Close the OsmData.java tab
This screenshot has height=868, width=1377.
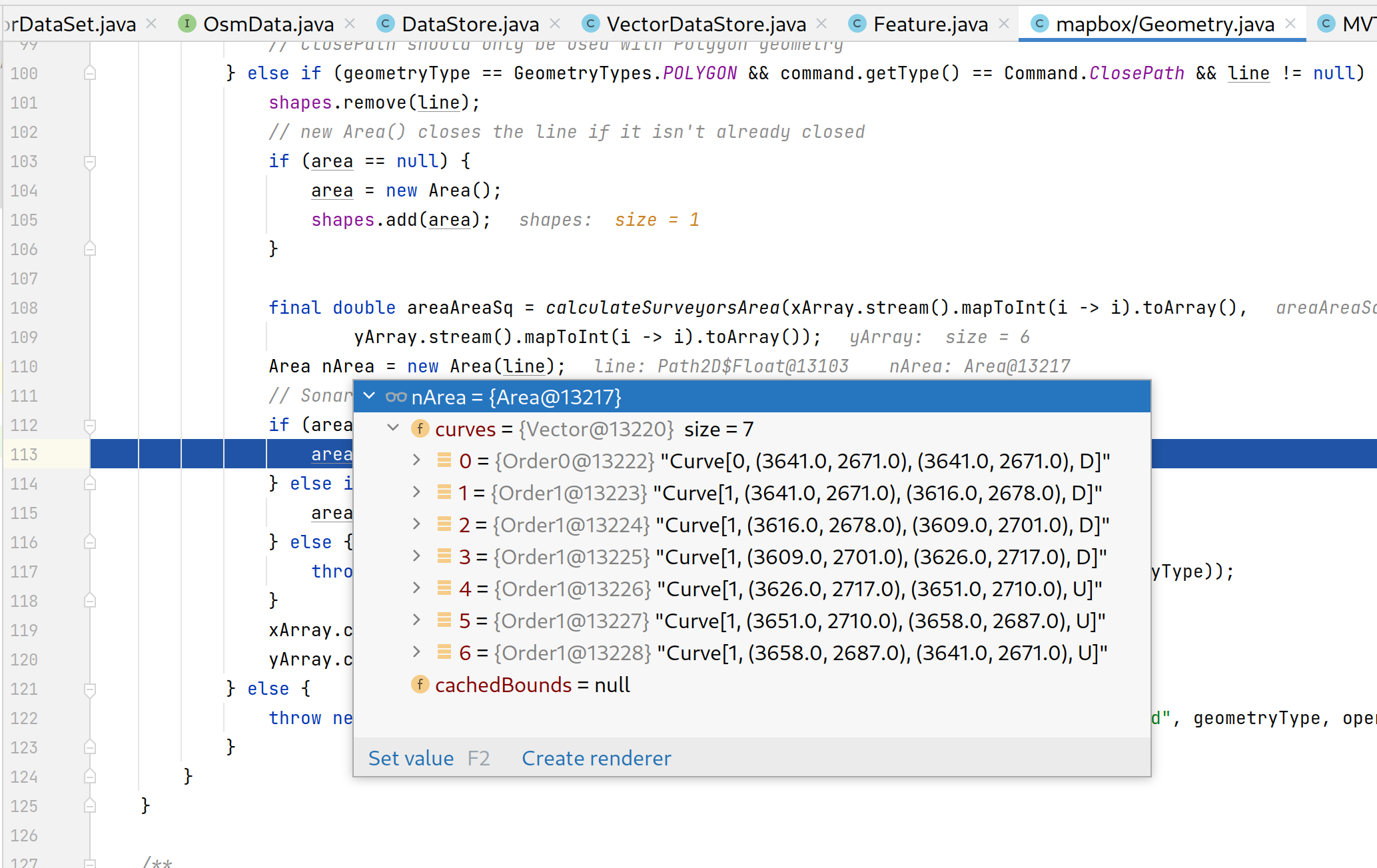[x=350, y=24]
